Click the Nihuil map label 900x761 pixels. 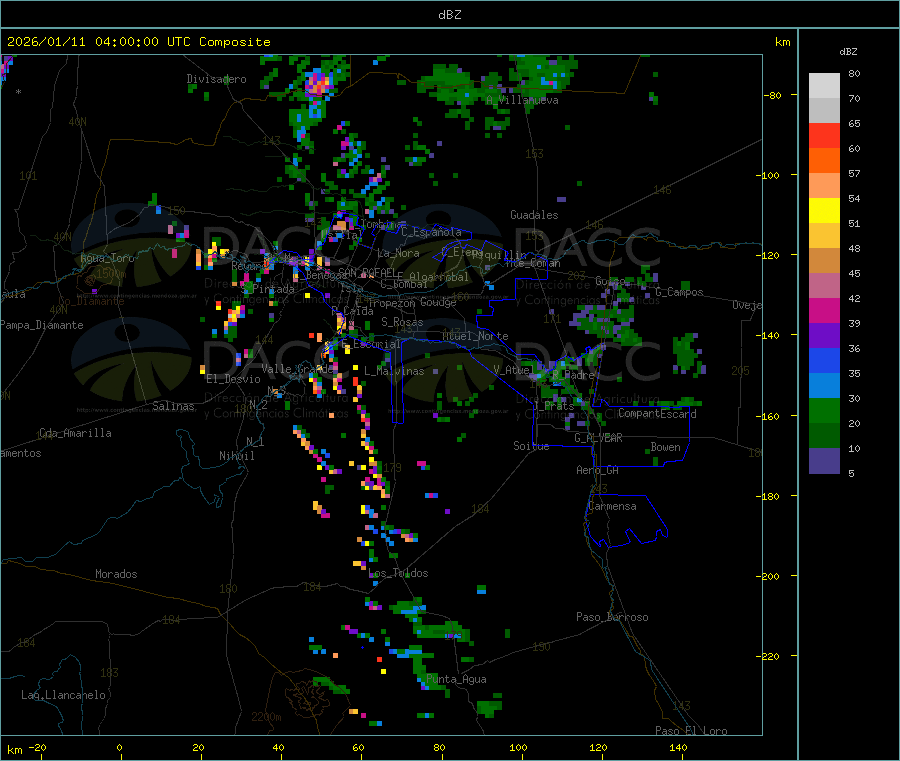pos(237,456)
